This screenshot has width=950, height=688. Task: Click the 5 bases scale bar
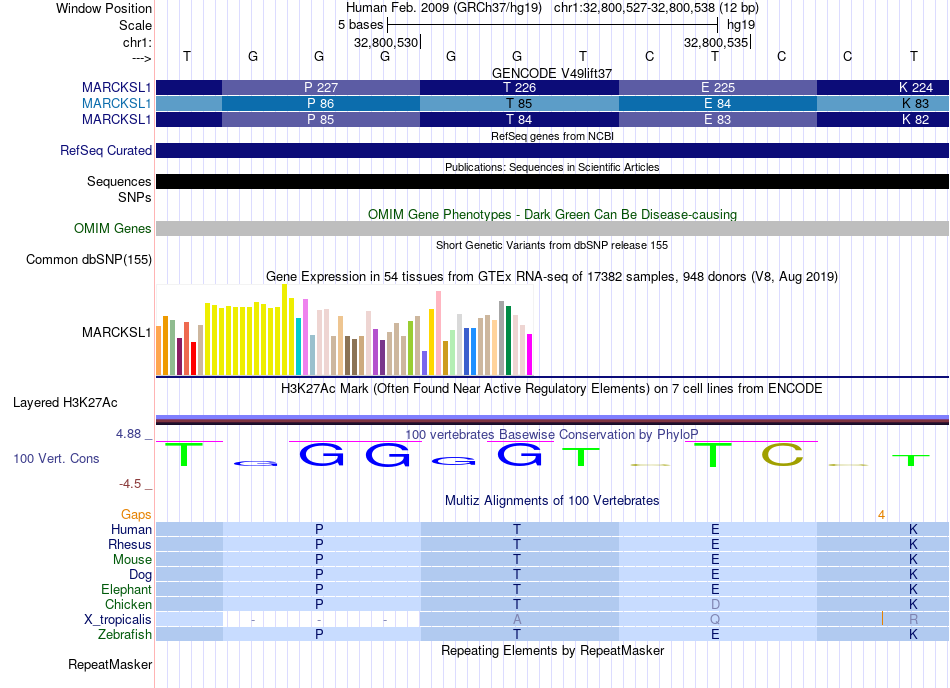point(552,25)
